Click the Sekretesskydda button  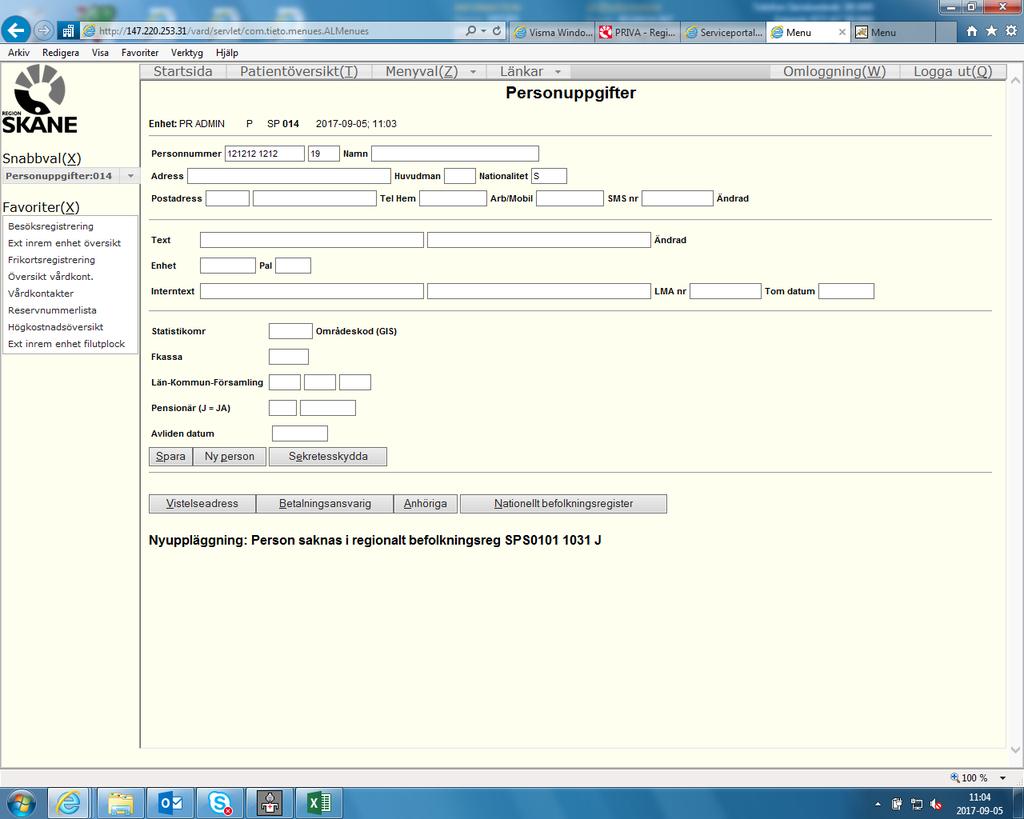pos(328,457)
